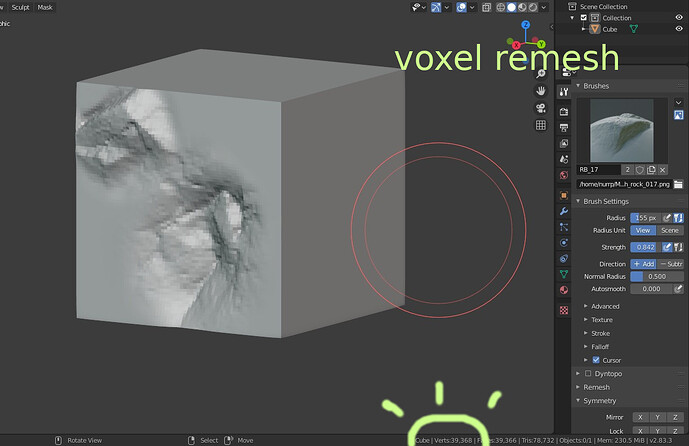
Task: Uncheck the Collection exclude checkbox
Action: click(584, 18)
